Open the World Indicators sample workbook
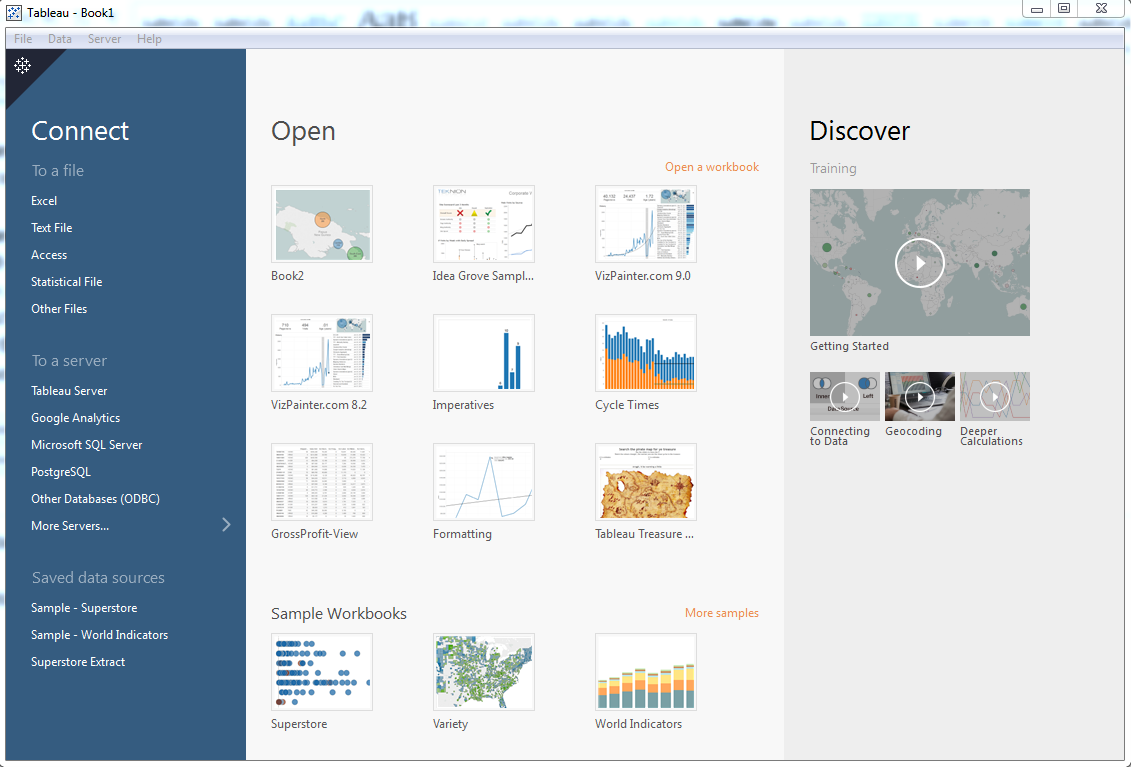 point(645,672)
